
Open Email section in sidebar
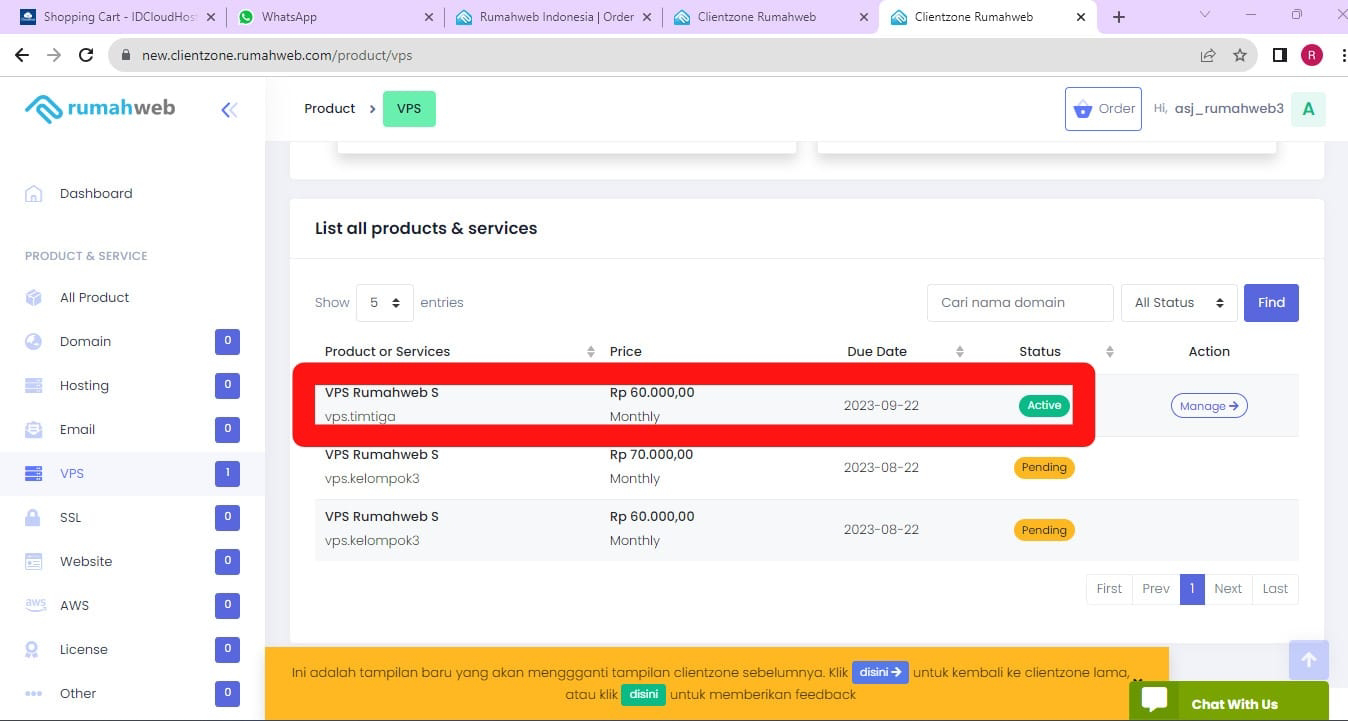(77, 430)
